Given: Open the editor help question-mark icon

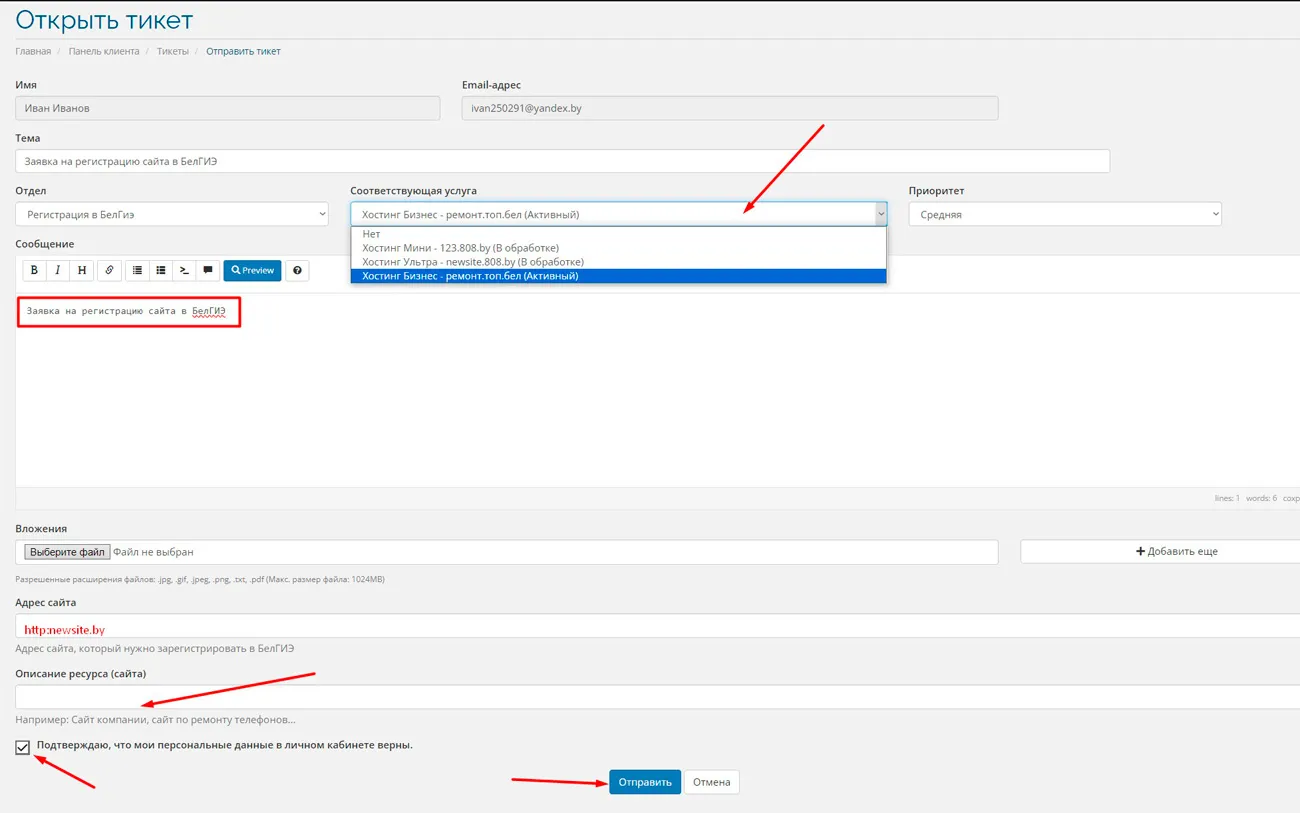Looking at the screenshot, I should [297, 270].
